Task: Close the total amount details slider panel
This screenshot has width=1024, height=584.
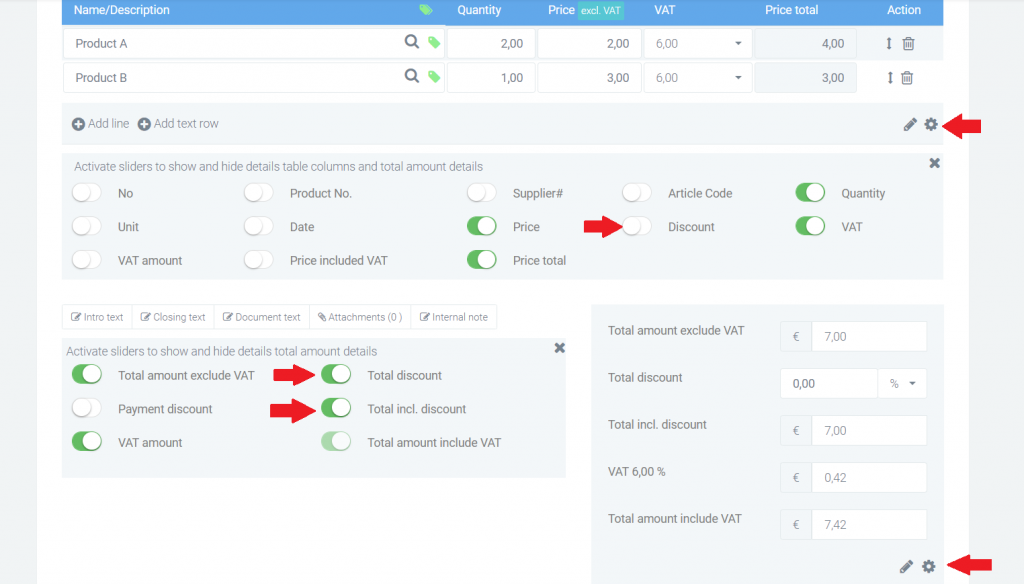Action: tap(560, 348)
